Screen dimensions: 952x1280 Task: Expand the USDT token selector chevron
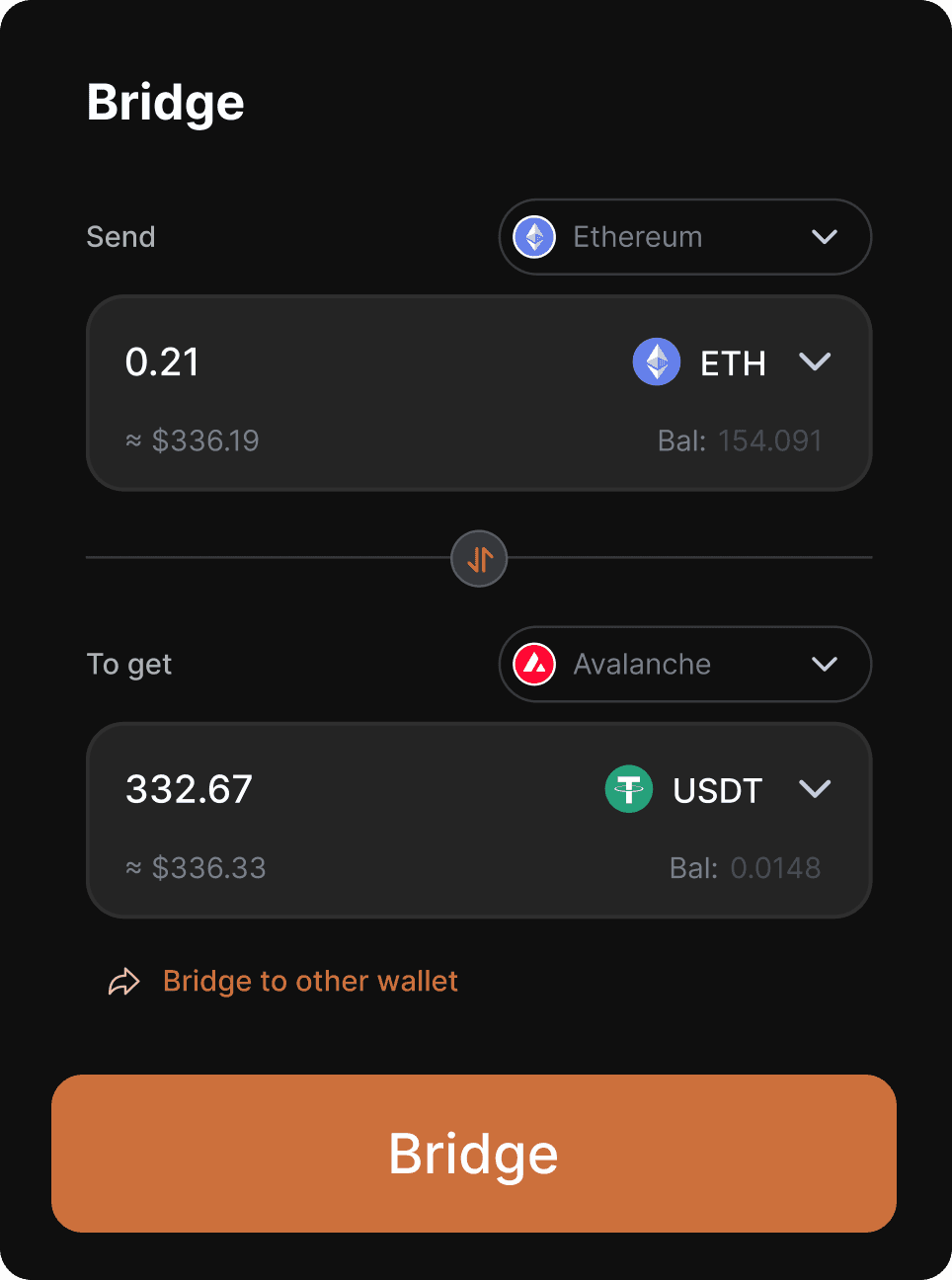tap(815, 789)
